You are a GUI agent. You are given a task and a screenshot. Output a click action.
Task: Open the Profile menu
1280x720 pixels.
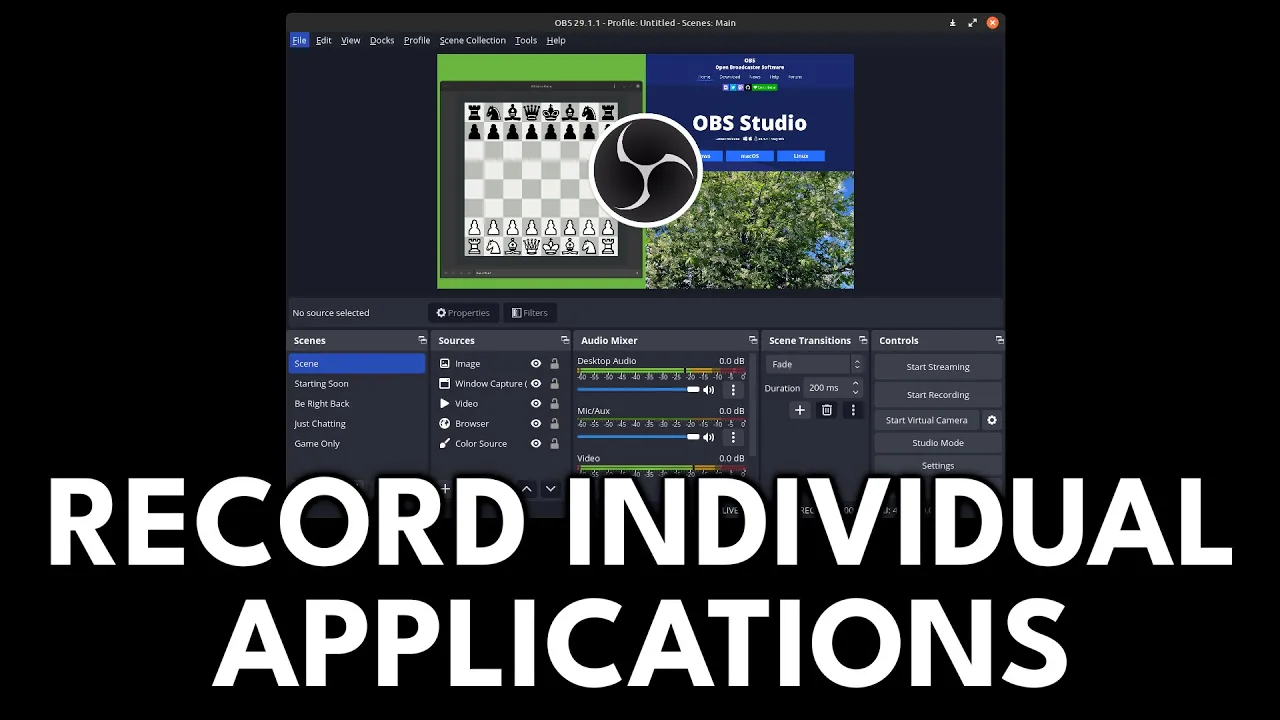coord(417,41)
